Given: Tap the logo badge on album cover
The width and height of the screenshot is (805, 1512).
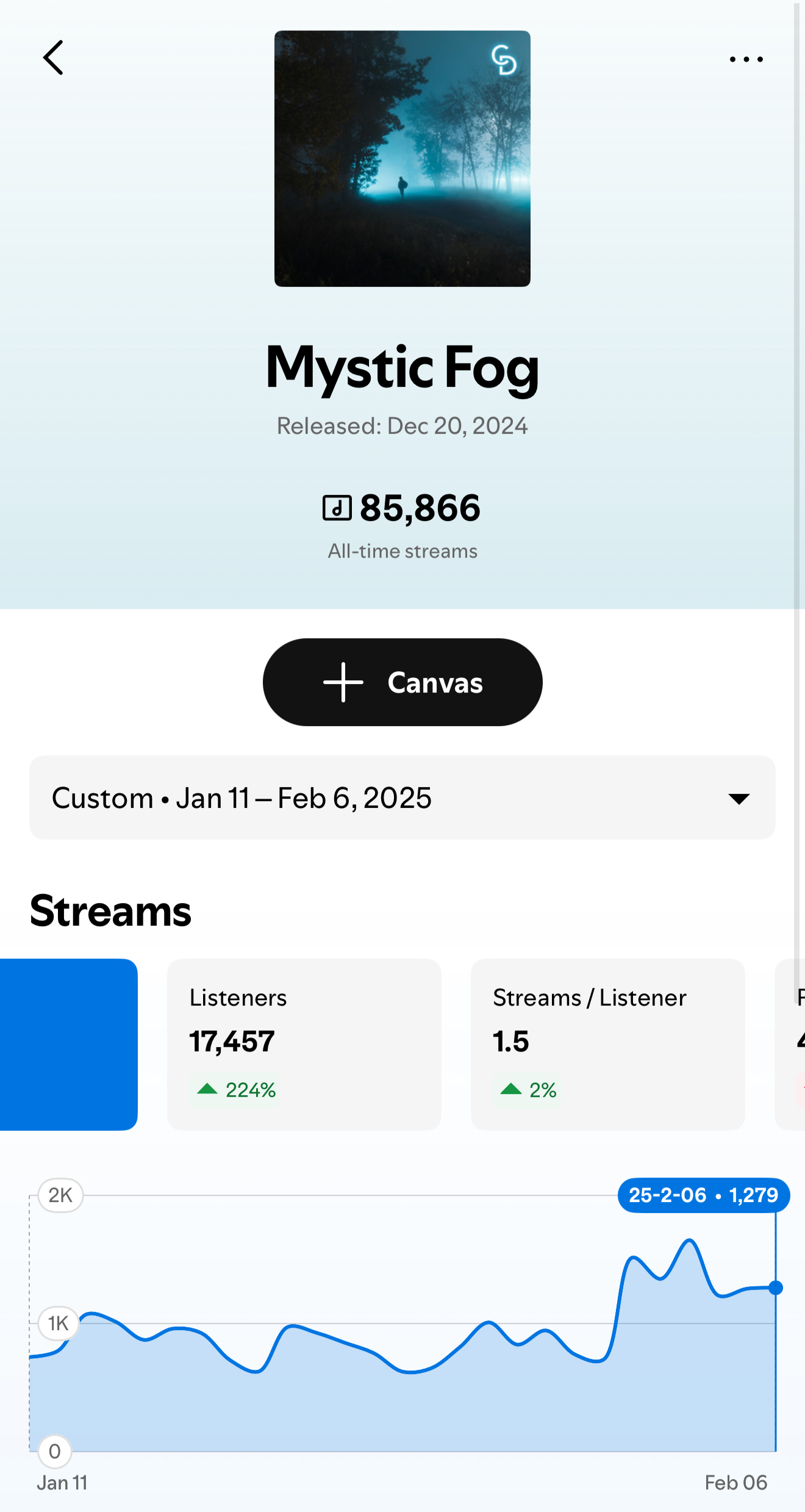Looking at the screenshot, I should (504, 60).
